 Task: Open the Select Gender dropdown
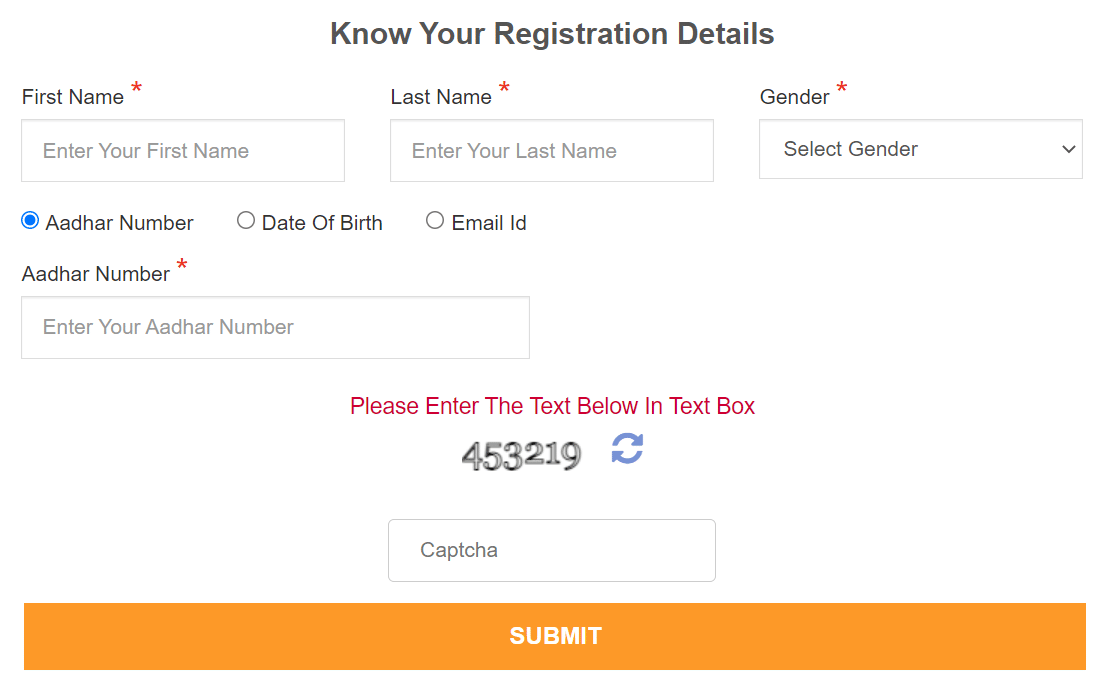920,149
